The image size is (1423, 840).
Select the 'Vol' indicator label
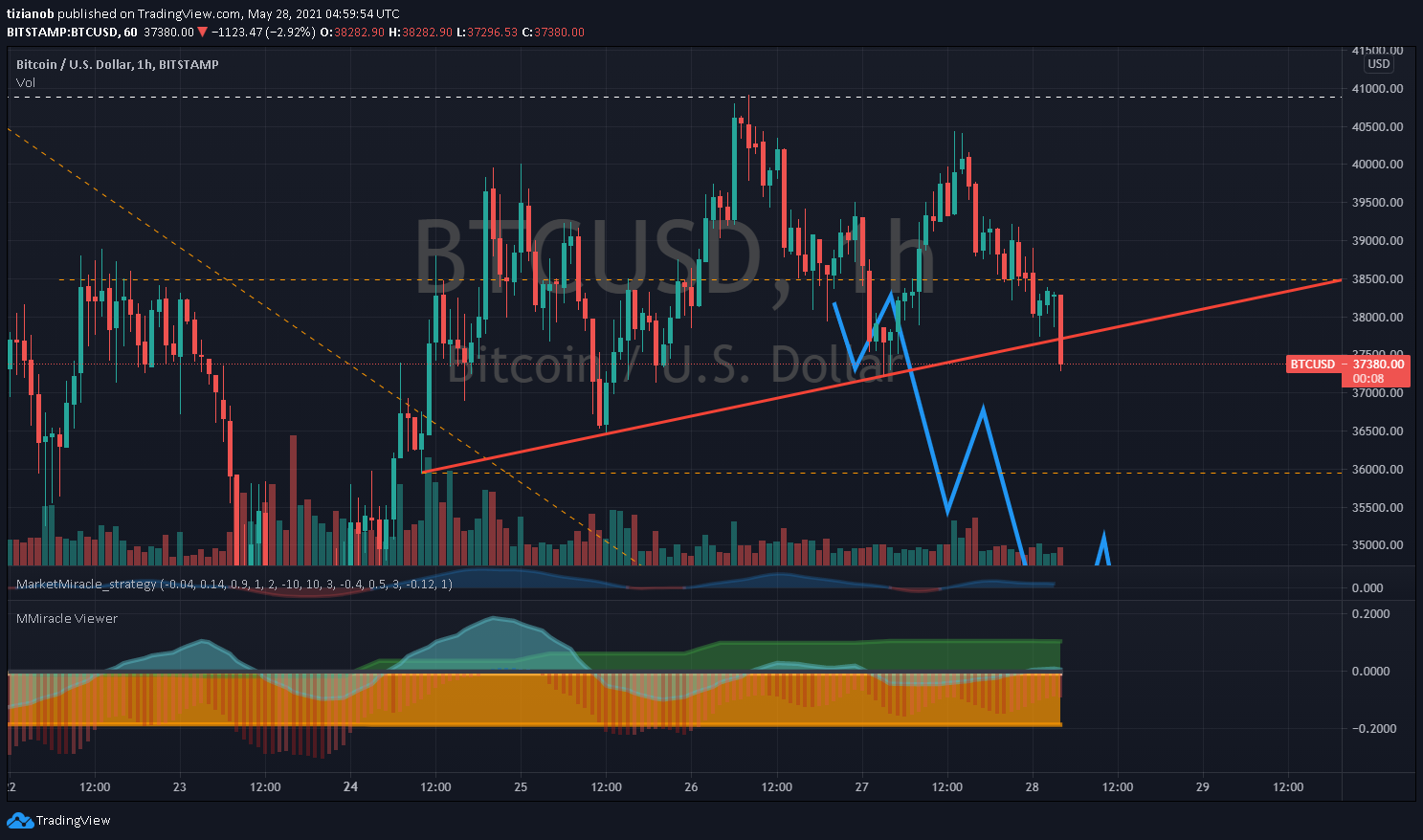[x=26, y=82]
